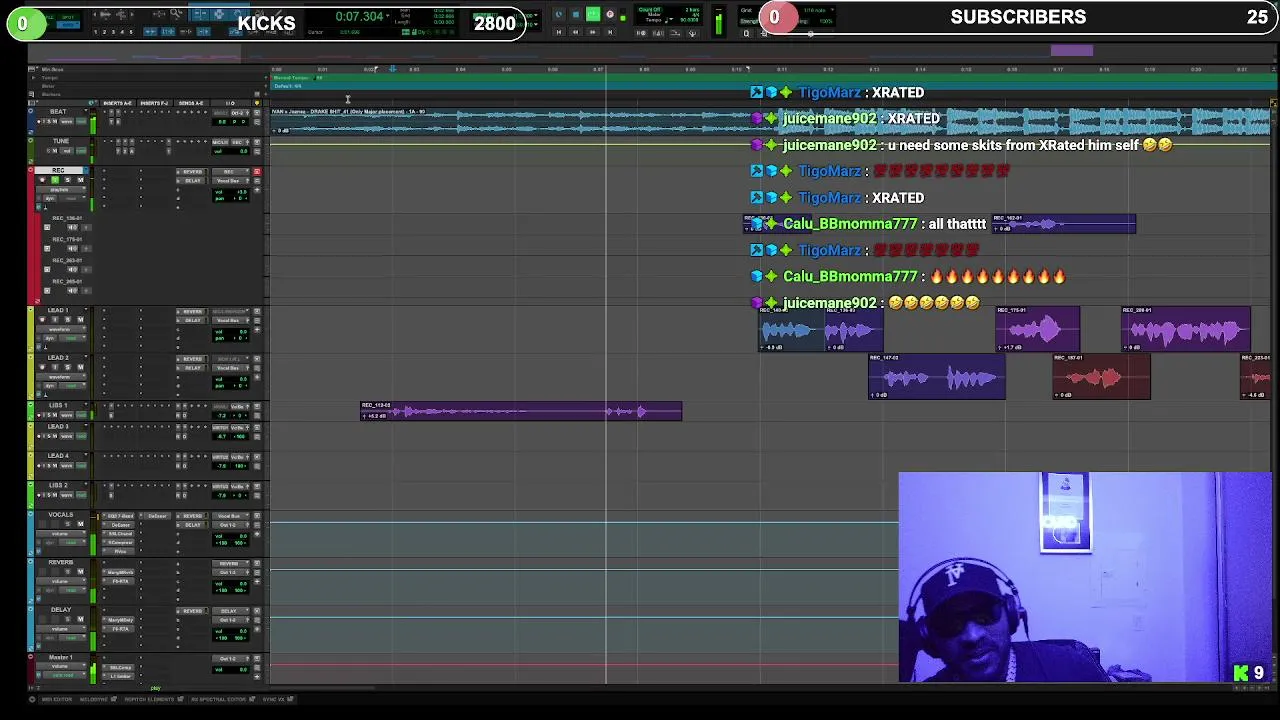Click the Rewind transport button
The image size is (1280, 720).
tap(575, 32)
